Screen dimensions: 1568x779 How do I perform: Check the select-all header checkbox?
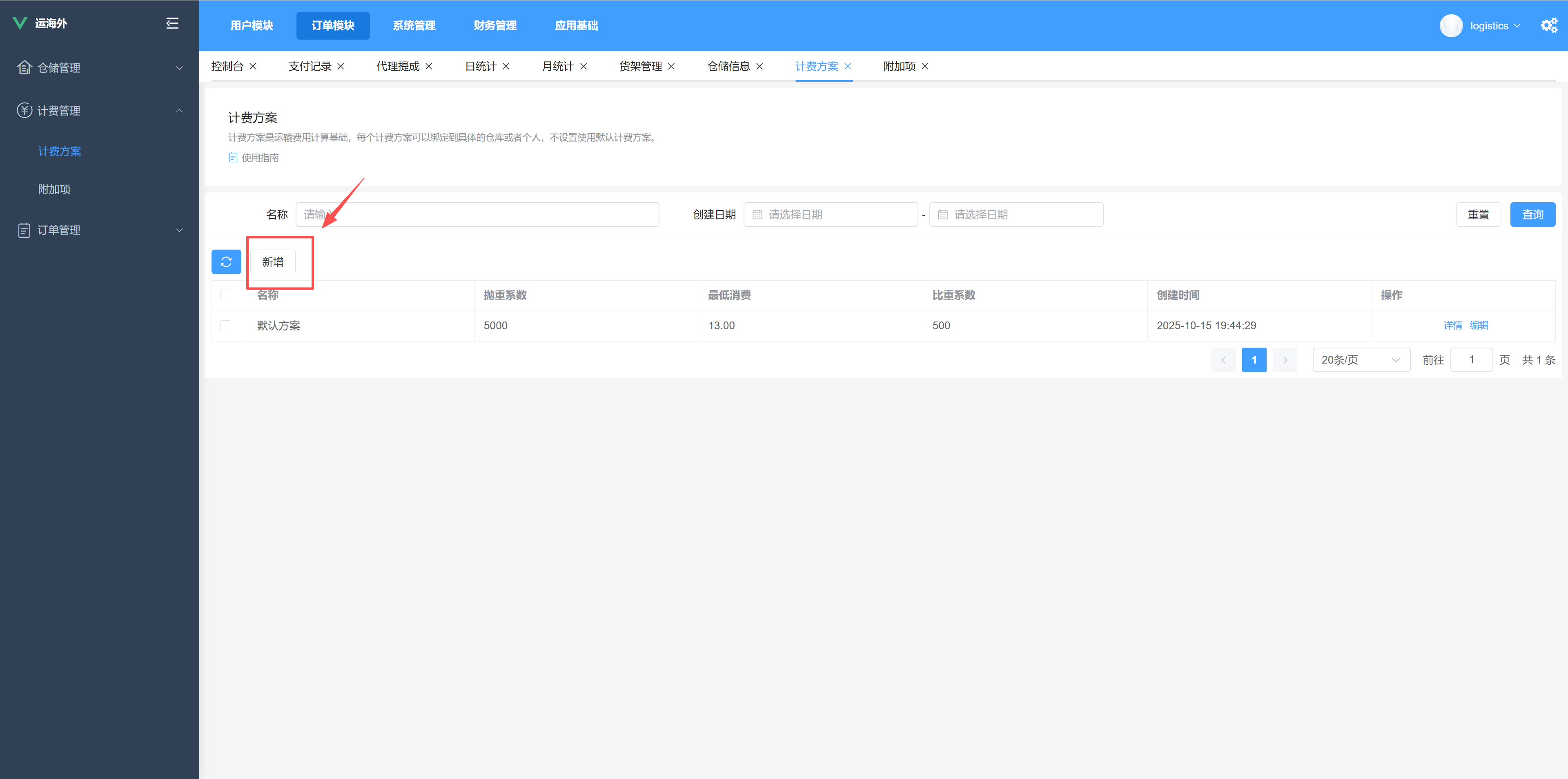click(226, 295)
